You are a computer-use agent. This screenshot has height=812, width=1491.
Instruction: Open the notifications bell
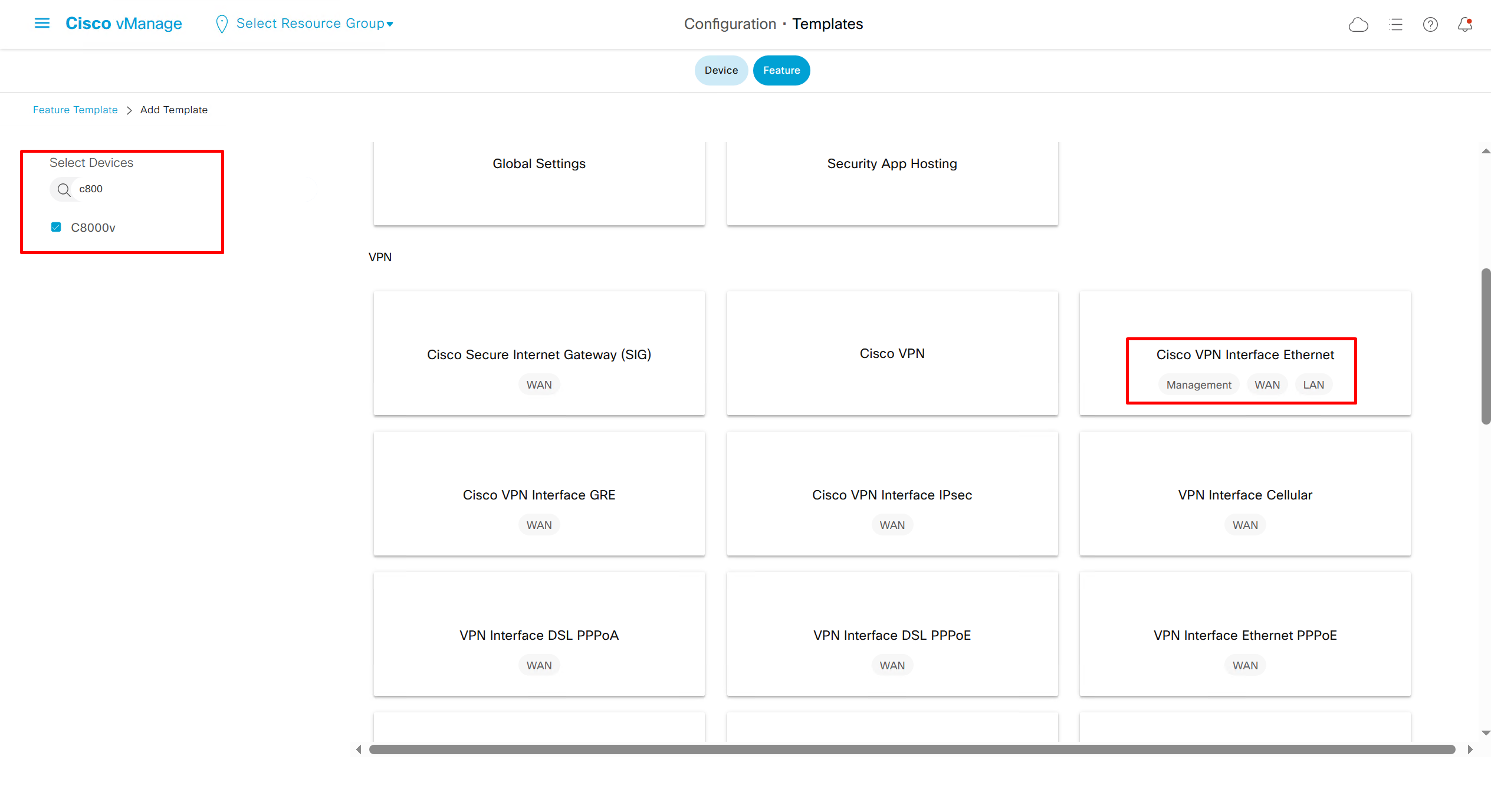coord(1464,24)
